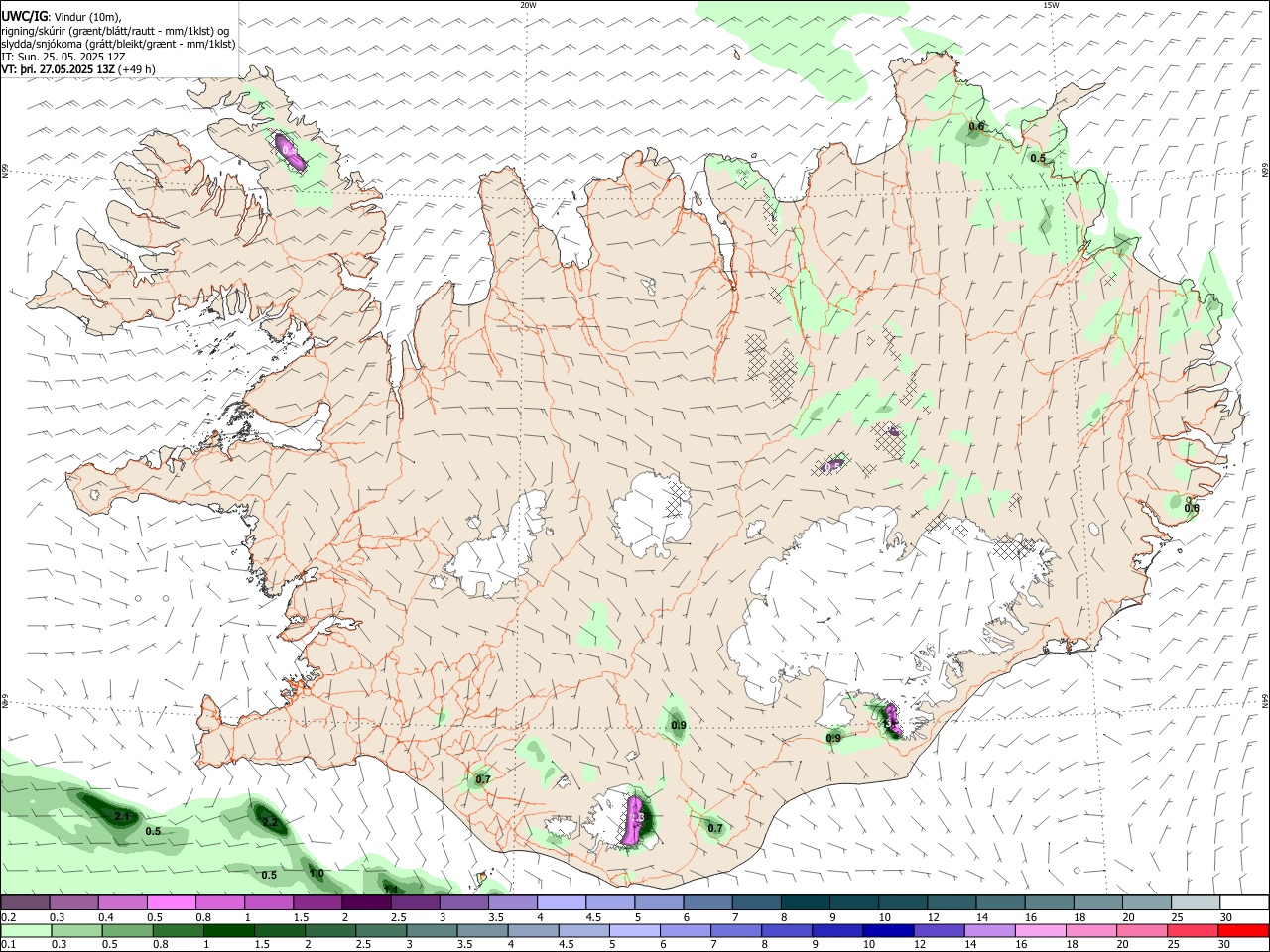Select the grey-green swatch starting at 3 in rain row
This screenshot has height=952, width=1270.
(x=433, y=931)
